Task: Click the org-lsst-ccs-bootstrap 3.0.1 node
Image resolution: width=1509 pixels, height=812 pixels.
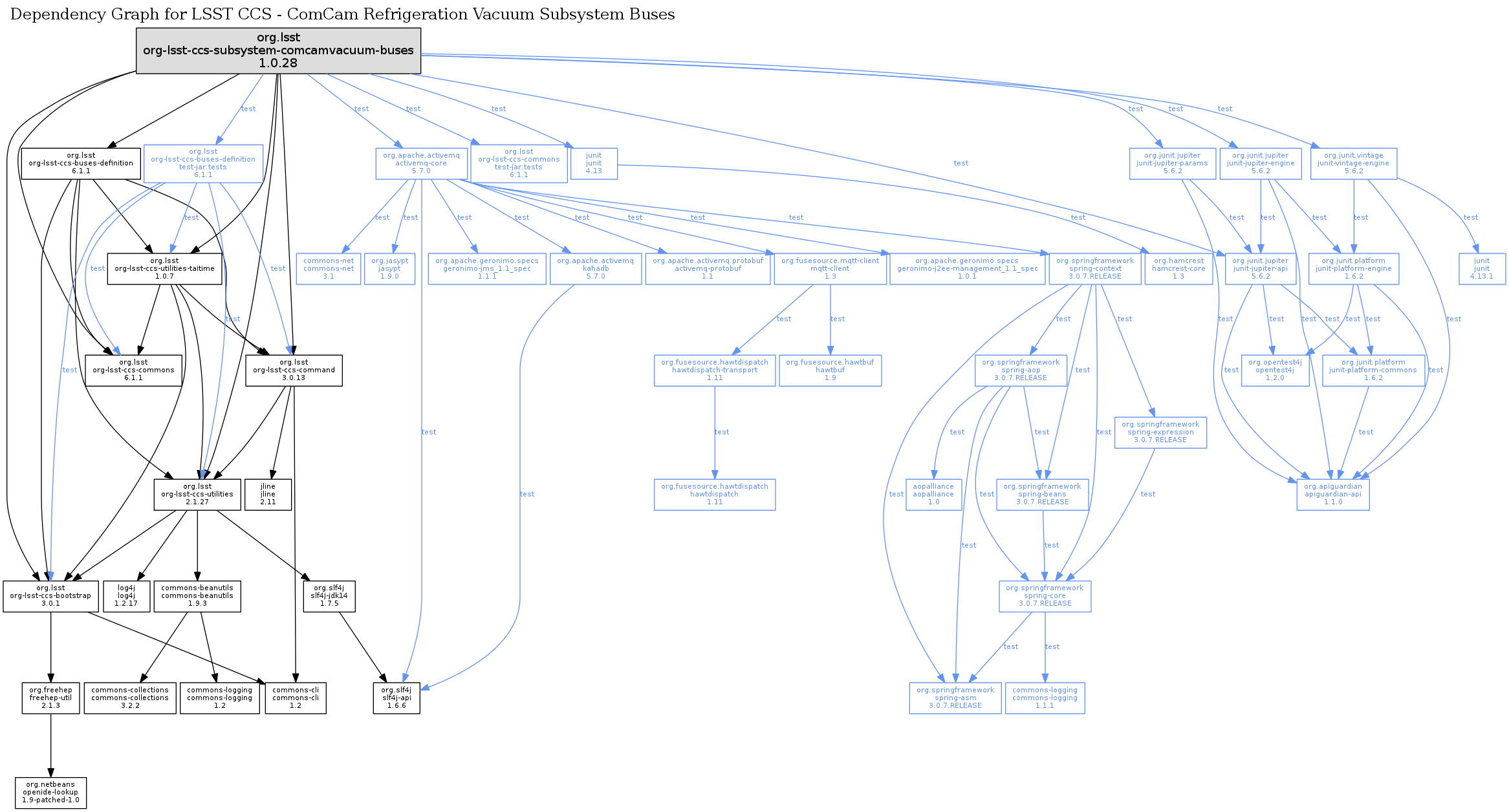Action: tap(50, 596)
